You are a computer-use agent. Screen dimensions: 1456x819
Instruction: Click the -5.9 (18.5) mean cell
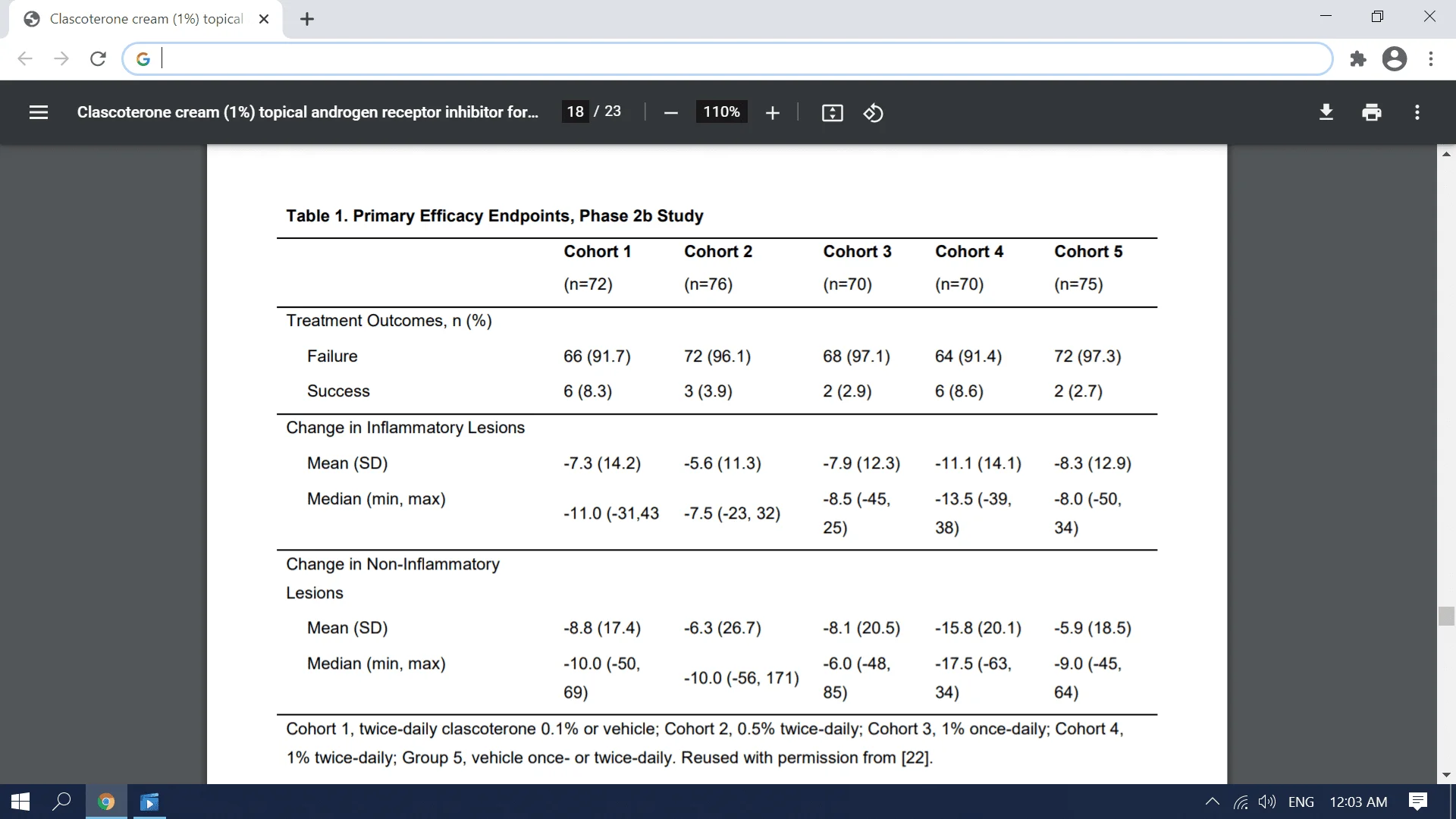coord(1093,628)
